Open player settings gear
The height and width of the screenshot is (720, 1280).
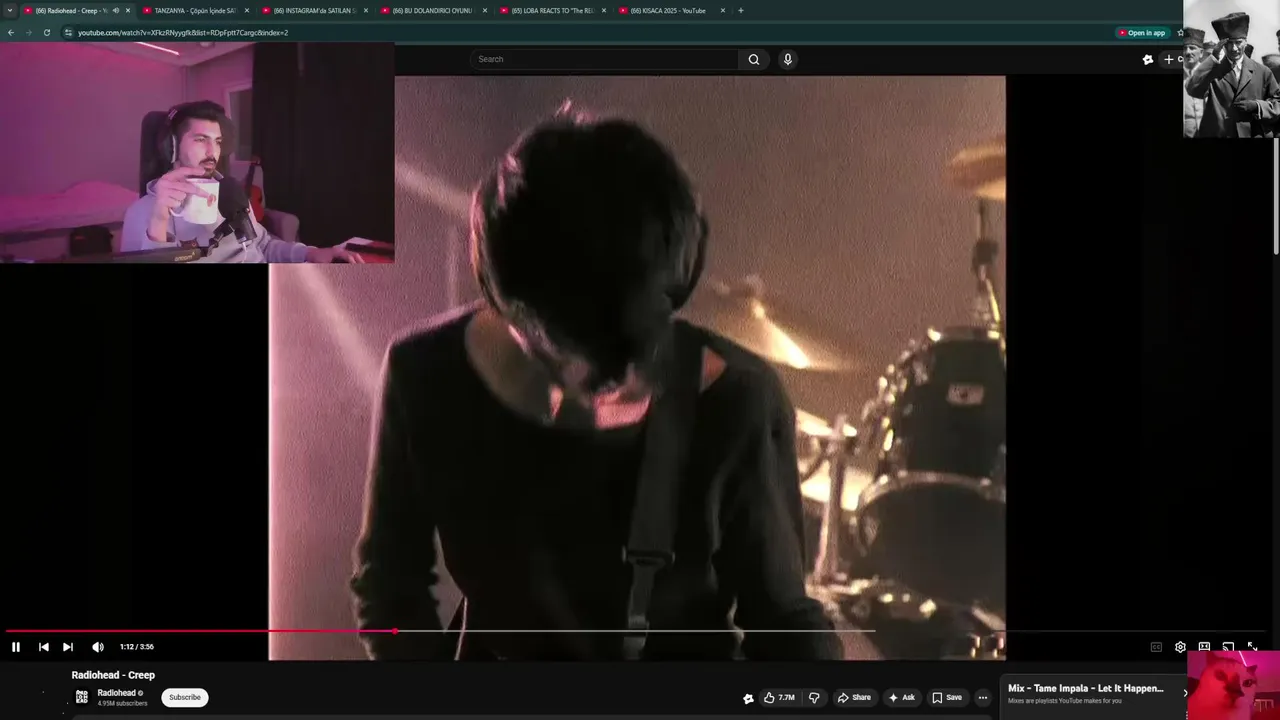pos(1180,647)
